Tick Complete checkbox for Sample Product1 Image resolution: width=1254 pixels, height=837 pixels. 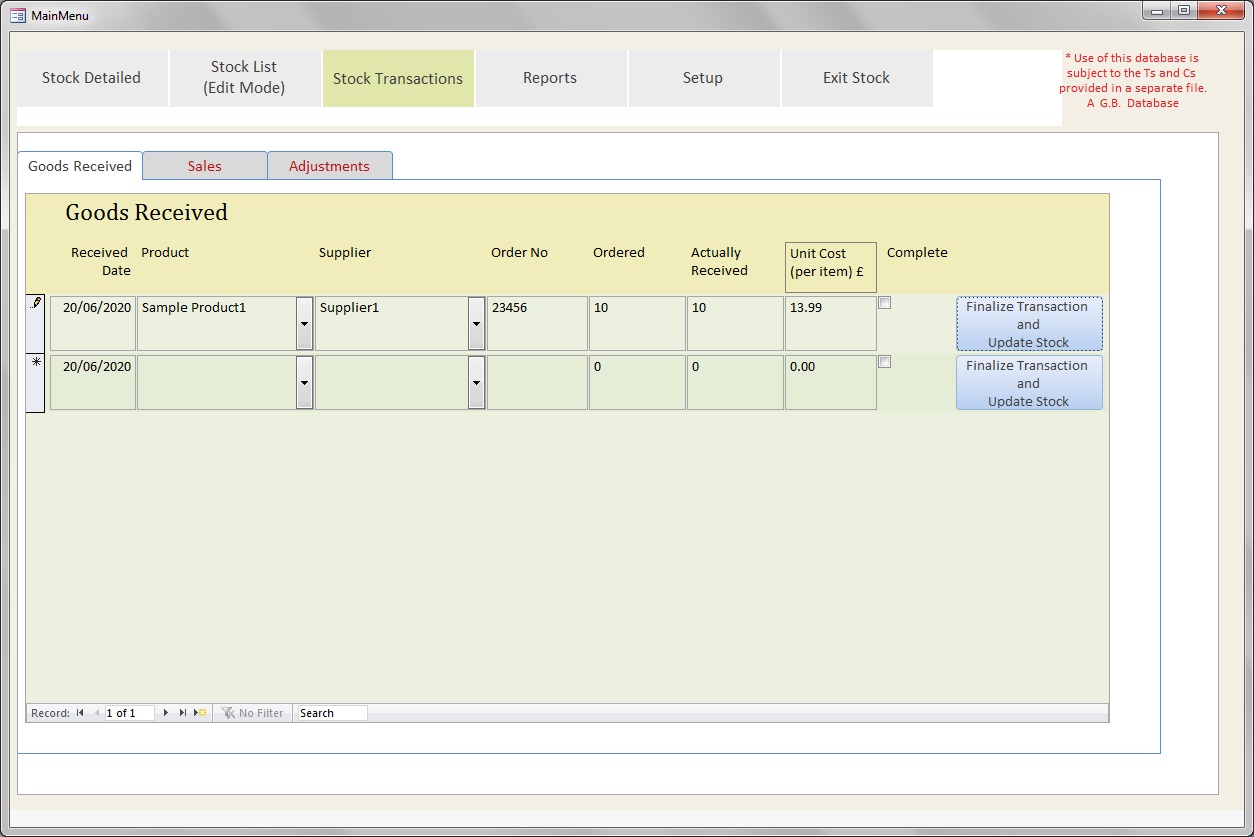click(884, 303)
